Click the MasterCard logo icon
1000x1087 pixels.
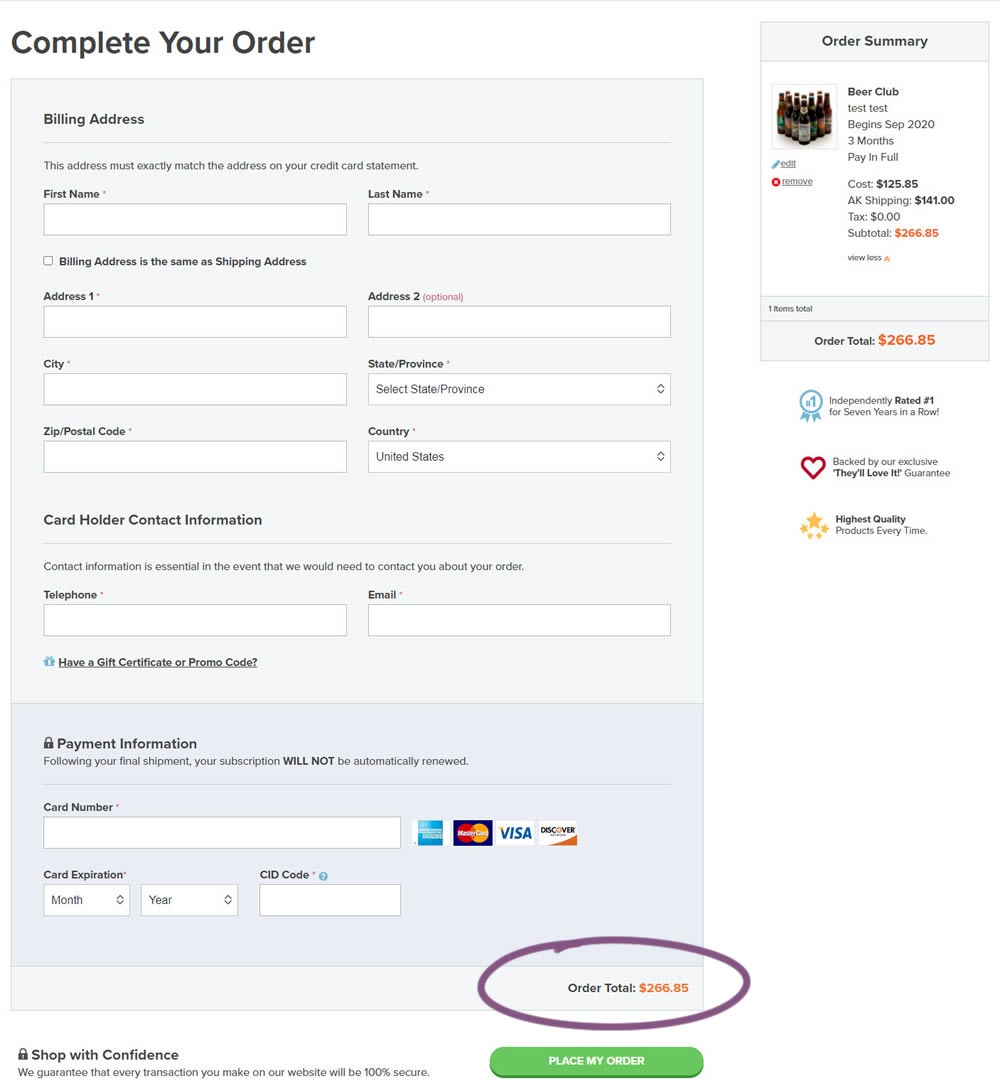click(472, 833)
